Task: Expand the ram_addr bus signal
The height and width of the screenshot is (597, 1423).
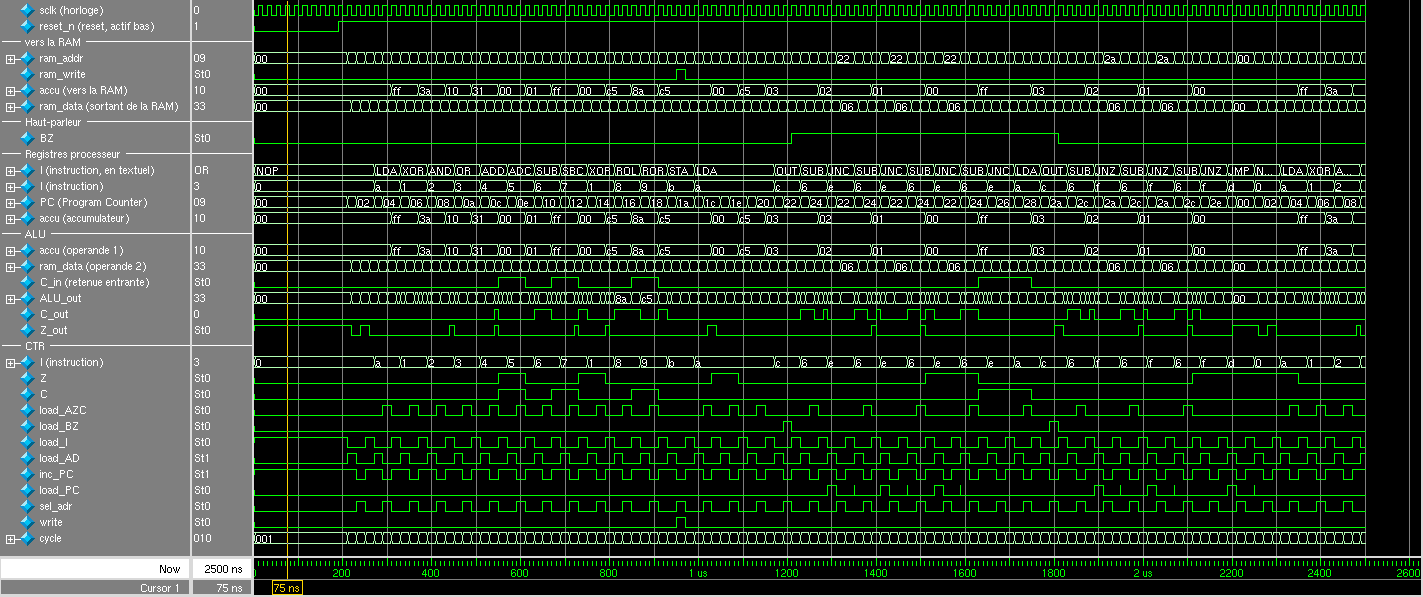Action: tap(11, 58)
